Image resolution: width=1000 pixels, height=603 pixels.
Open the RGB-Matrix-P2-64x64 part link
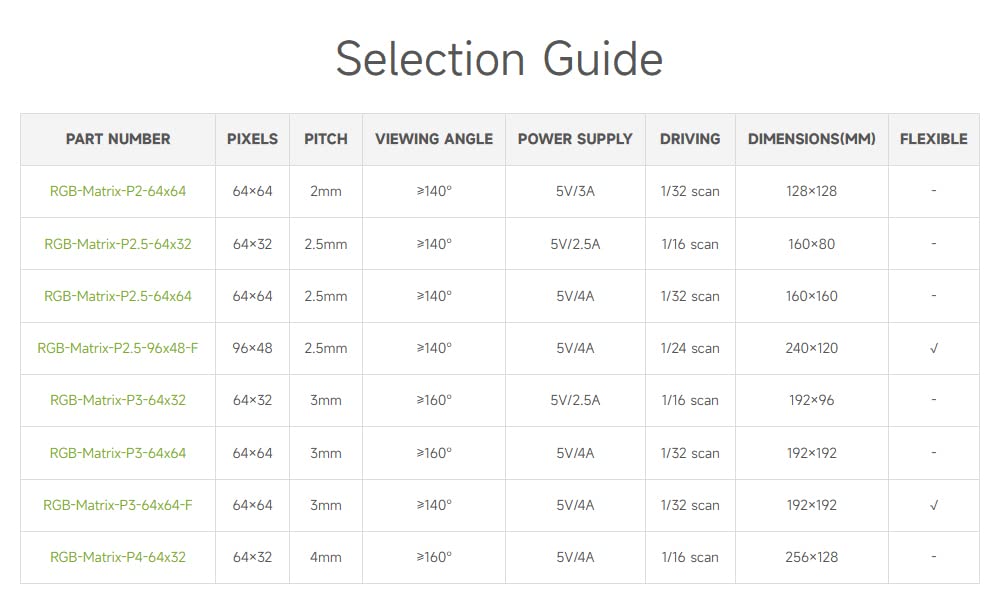point(118,191)
